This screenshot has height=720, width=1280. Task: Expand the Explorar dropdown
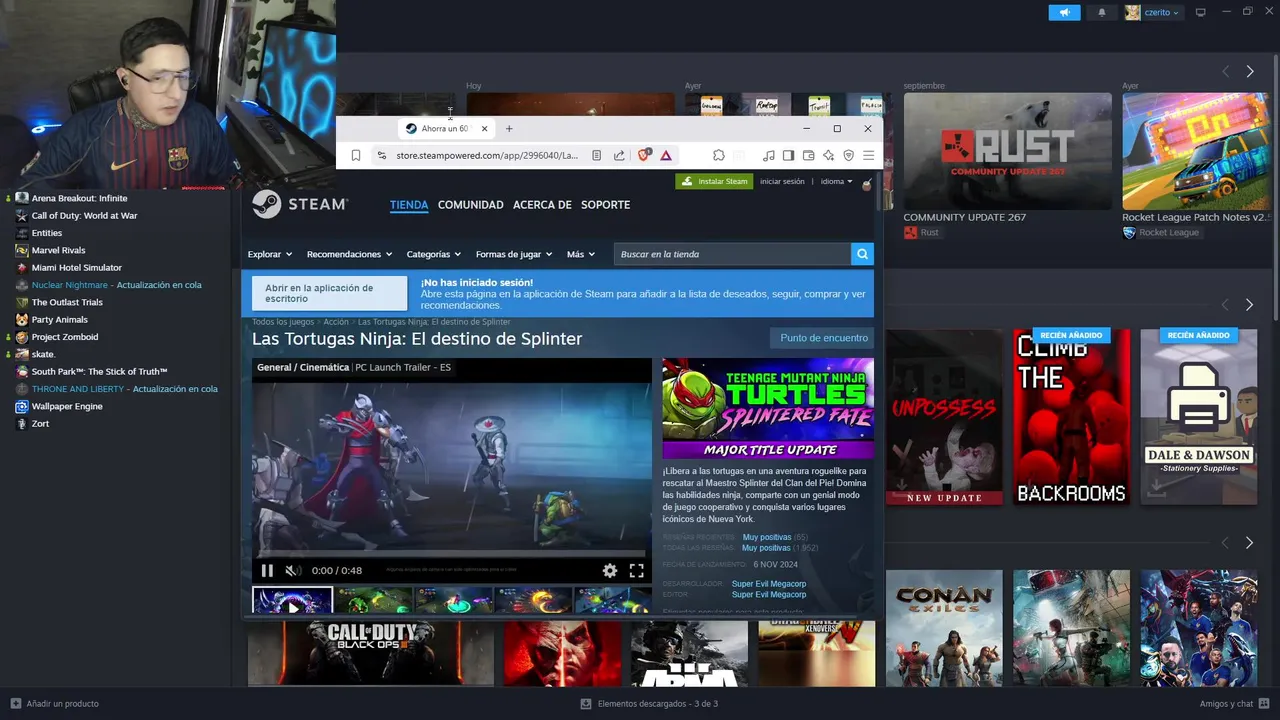[270, 254]
